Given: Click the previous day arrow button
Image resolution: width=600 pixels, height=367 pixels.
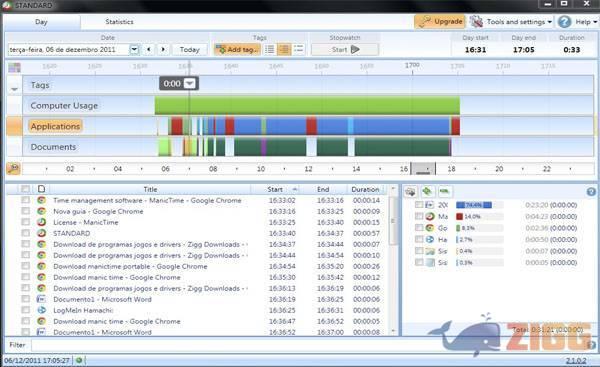Looking at the screenshot, I should pos(148,49).
